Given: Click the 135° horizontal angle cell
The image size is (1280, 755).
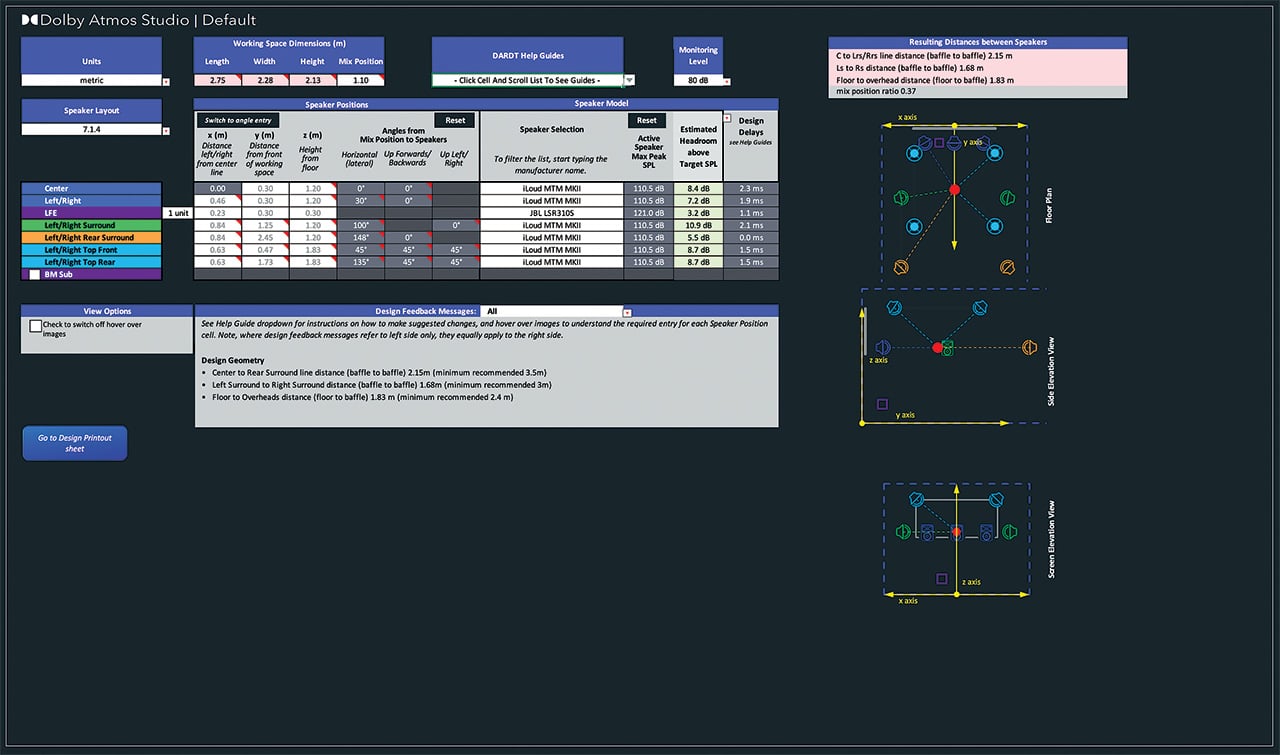Looking at the screenshot, I should [360, 261].
